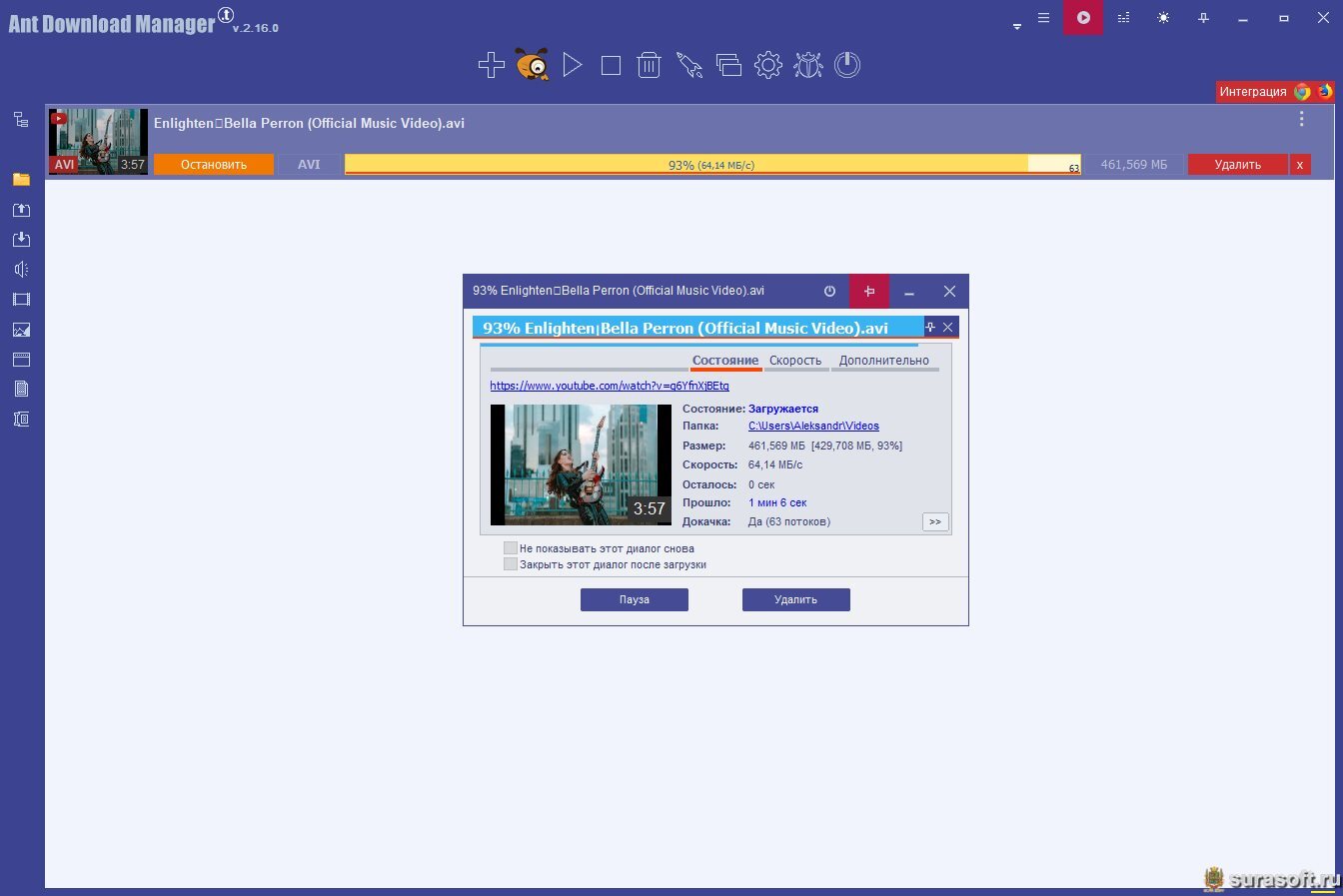
Task: Switch to the Скорость tab
Action: click(795, 361)
